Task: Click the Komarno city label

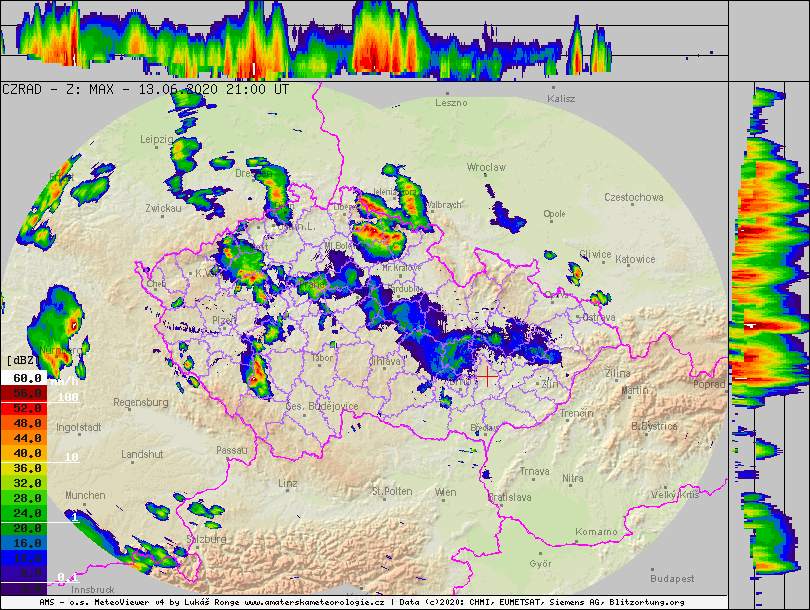Action: point(596,532)
